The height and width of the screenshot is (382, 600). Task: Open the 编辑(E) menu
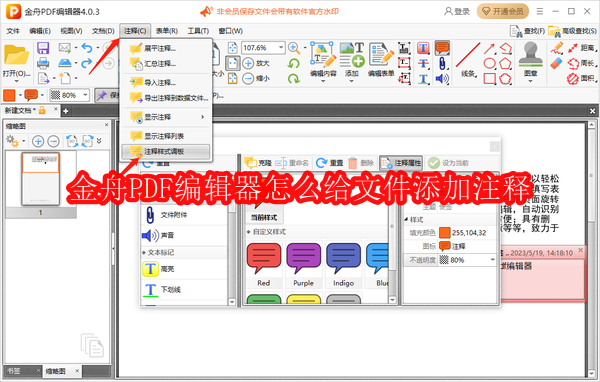(40, 31)
